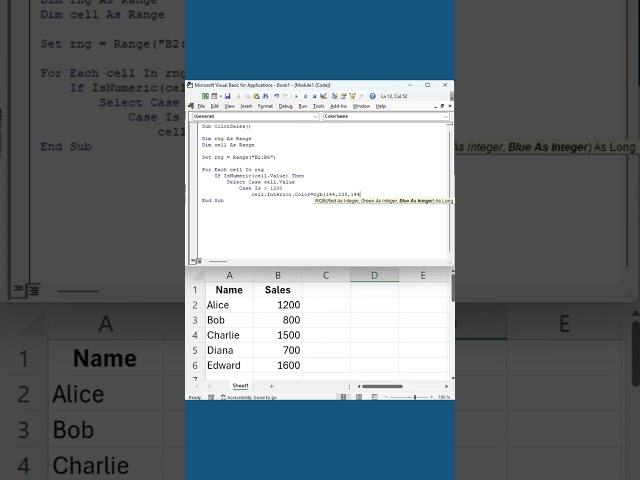Toggle Design Mode icon in toolbar
The height and width of the screenshot is (480, 640).
click(323, 96)
